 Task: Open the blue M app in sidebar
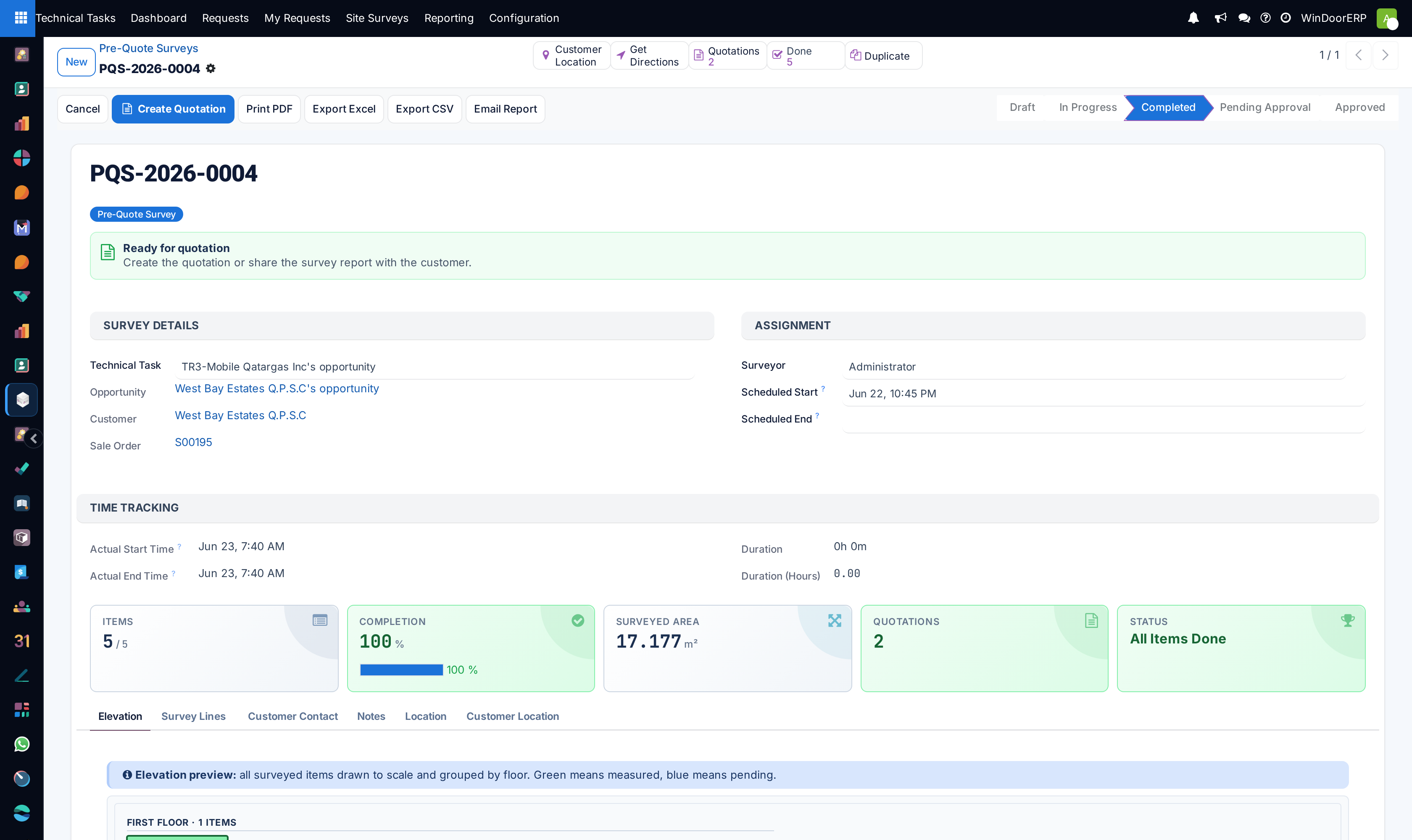(21, 228)
